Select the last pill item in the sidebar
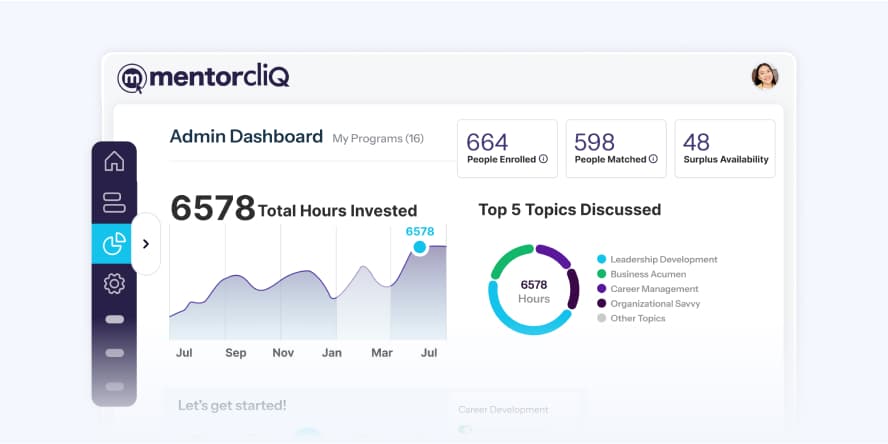The width and height of the screenshot is (888, 444). pos(114,386)
